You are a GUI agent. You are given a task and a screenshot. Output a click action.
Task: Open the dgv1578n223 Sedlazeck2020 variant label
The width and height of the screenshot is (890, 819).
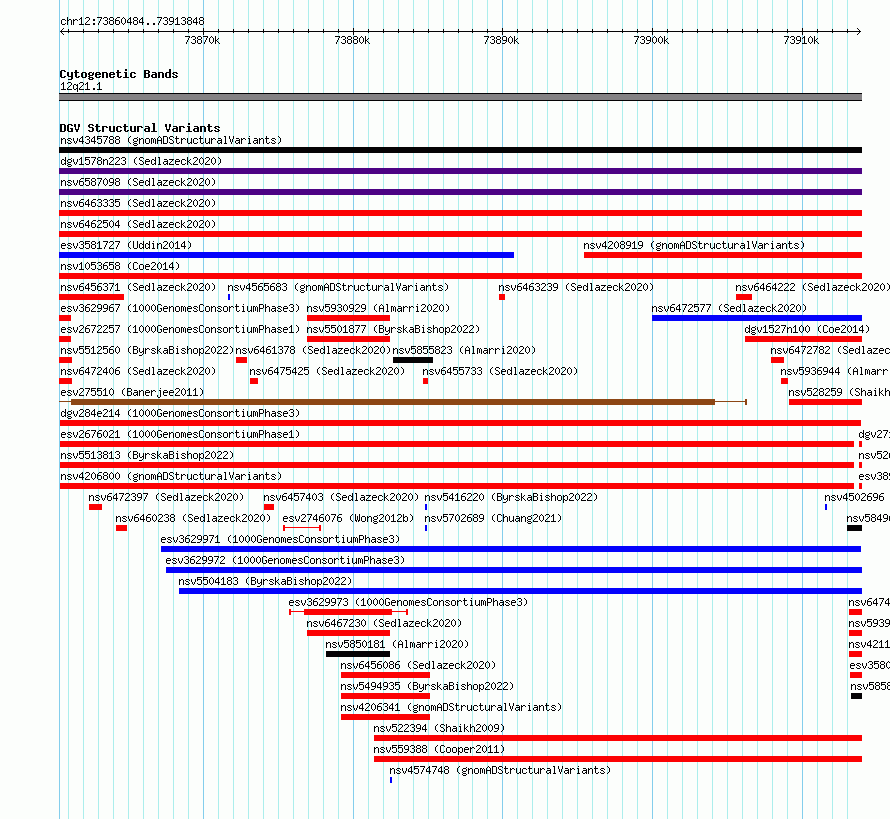[x=141, y=161]
